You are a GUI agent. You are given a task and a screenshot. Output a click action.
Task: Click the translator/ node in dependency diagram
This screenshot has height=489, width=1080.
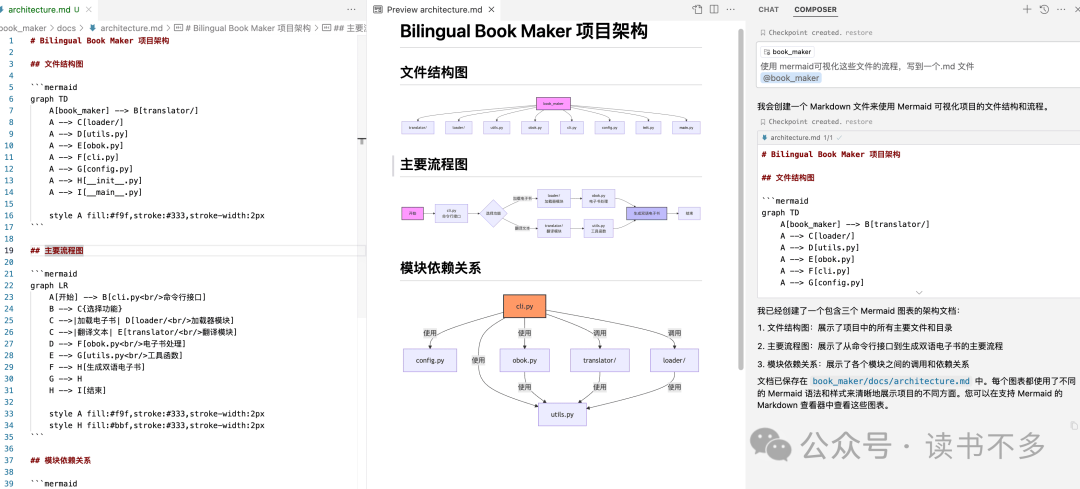point(599,360)
